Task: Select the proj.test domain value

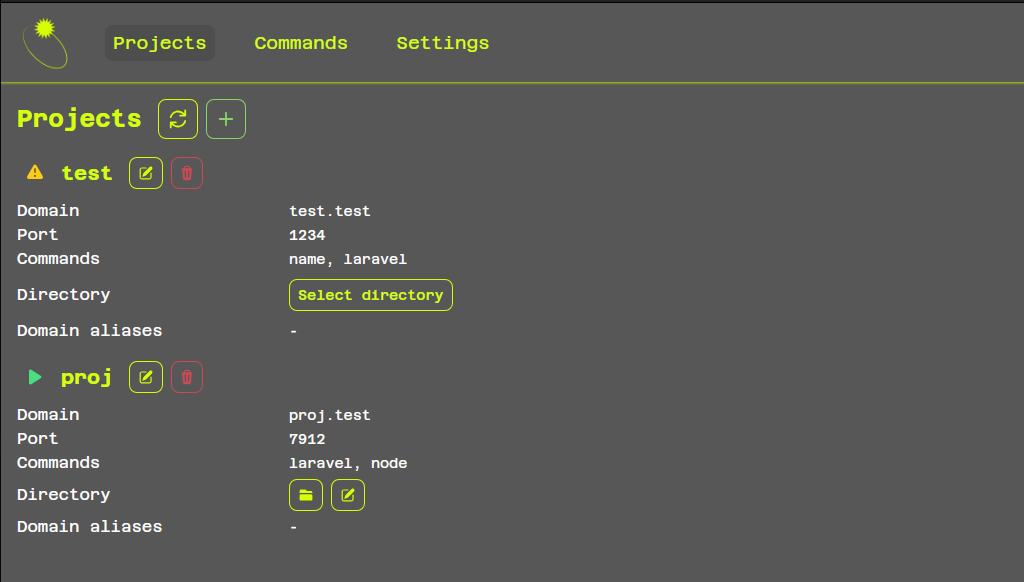Action: 330,415
